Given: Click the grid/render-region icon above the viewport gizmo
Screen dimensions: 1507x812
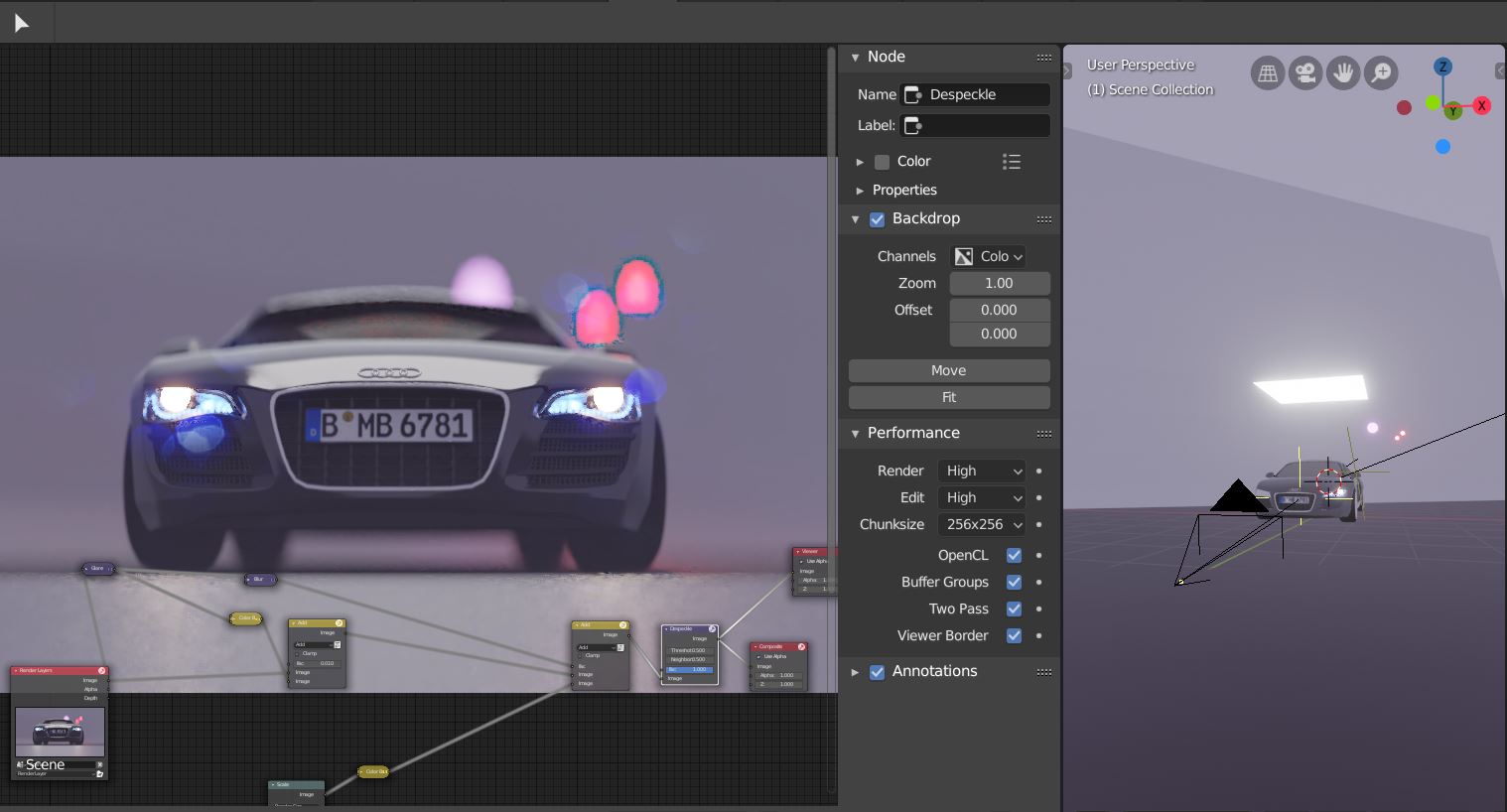Looking at the screenshot, I should pos(1268,72).
